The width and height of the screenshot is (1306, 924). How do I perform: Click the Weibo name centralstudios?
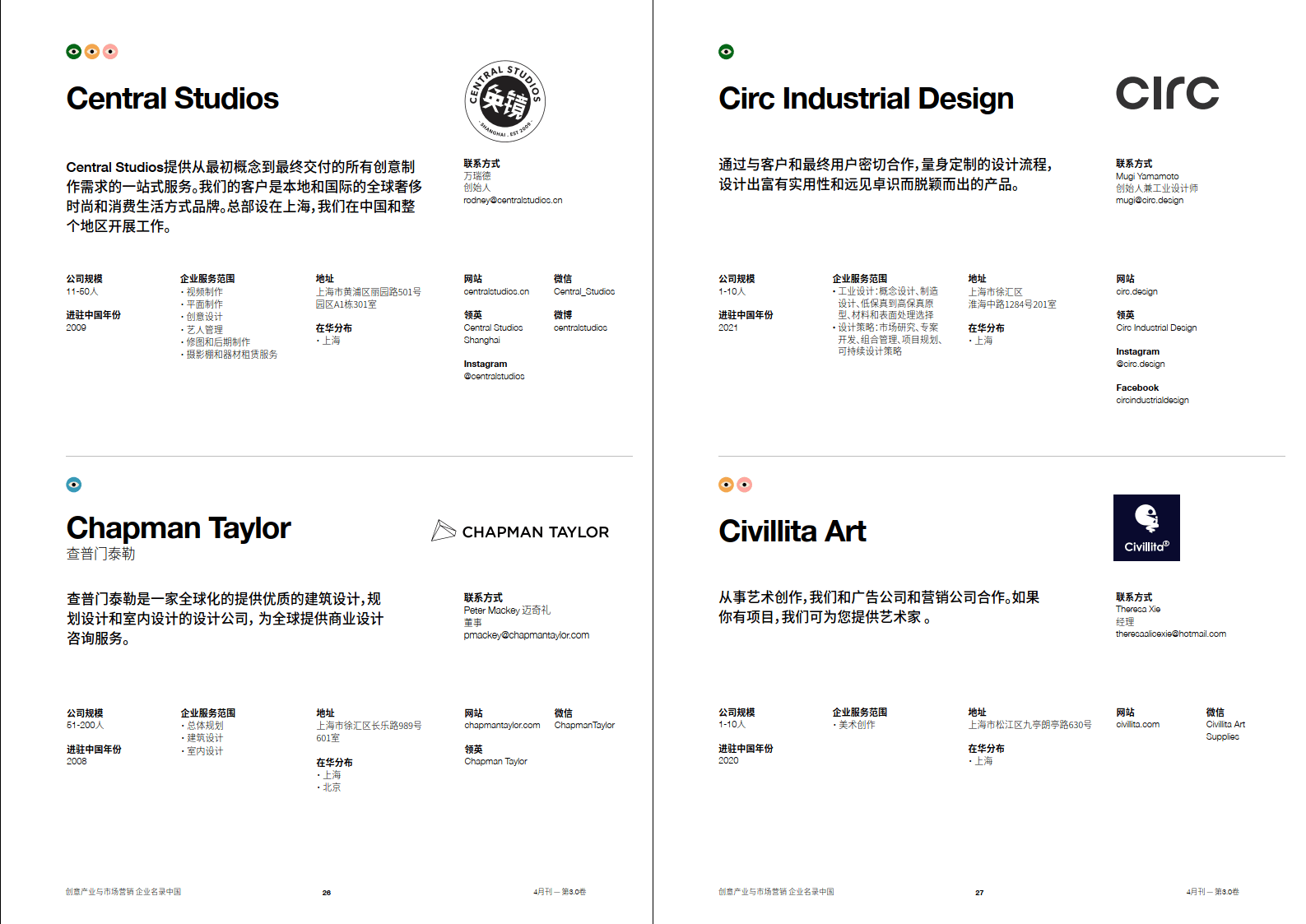point(580,327)
